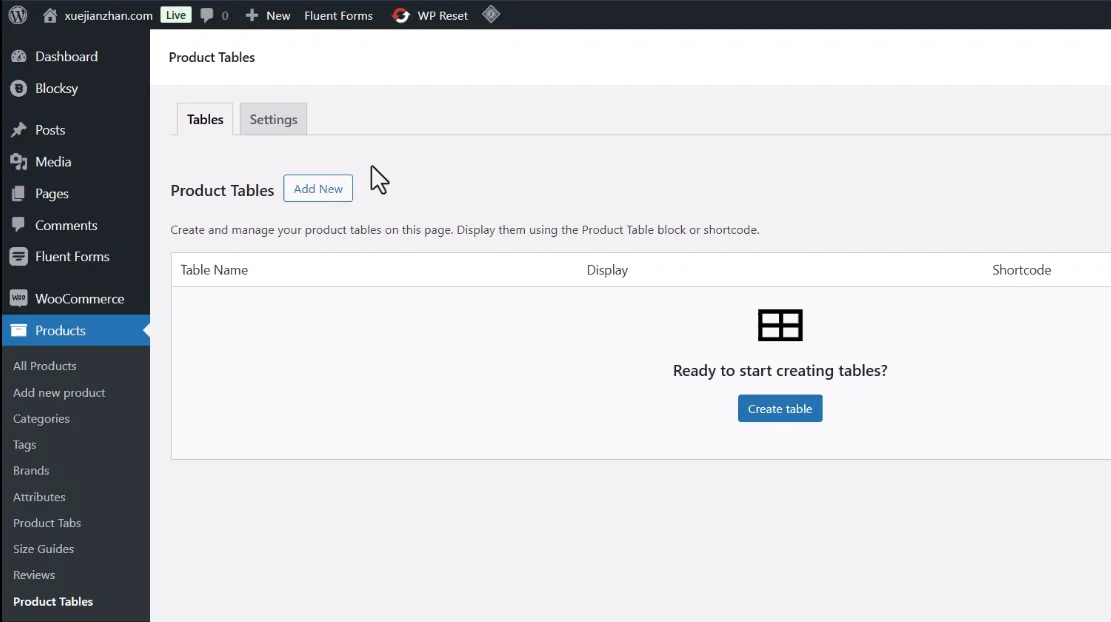Click the table grid icon in empty state

coord(780,325)
